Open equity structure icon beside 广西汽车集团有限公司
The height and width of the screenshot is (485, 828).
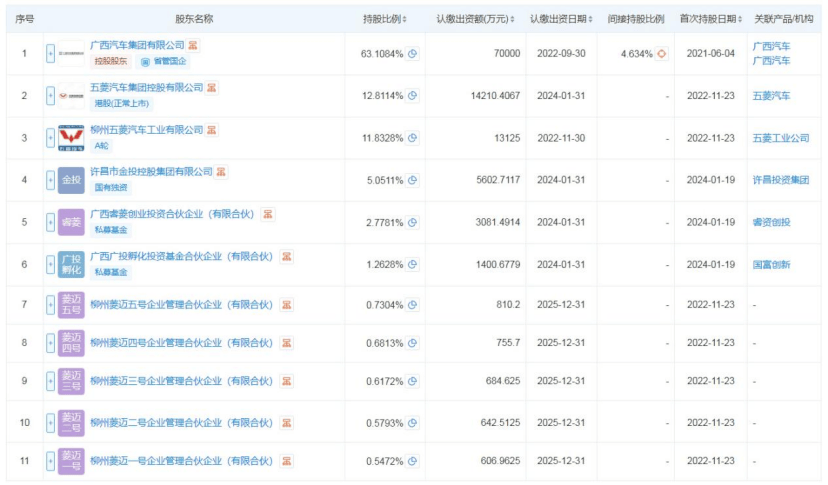[194, 45]
